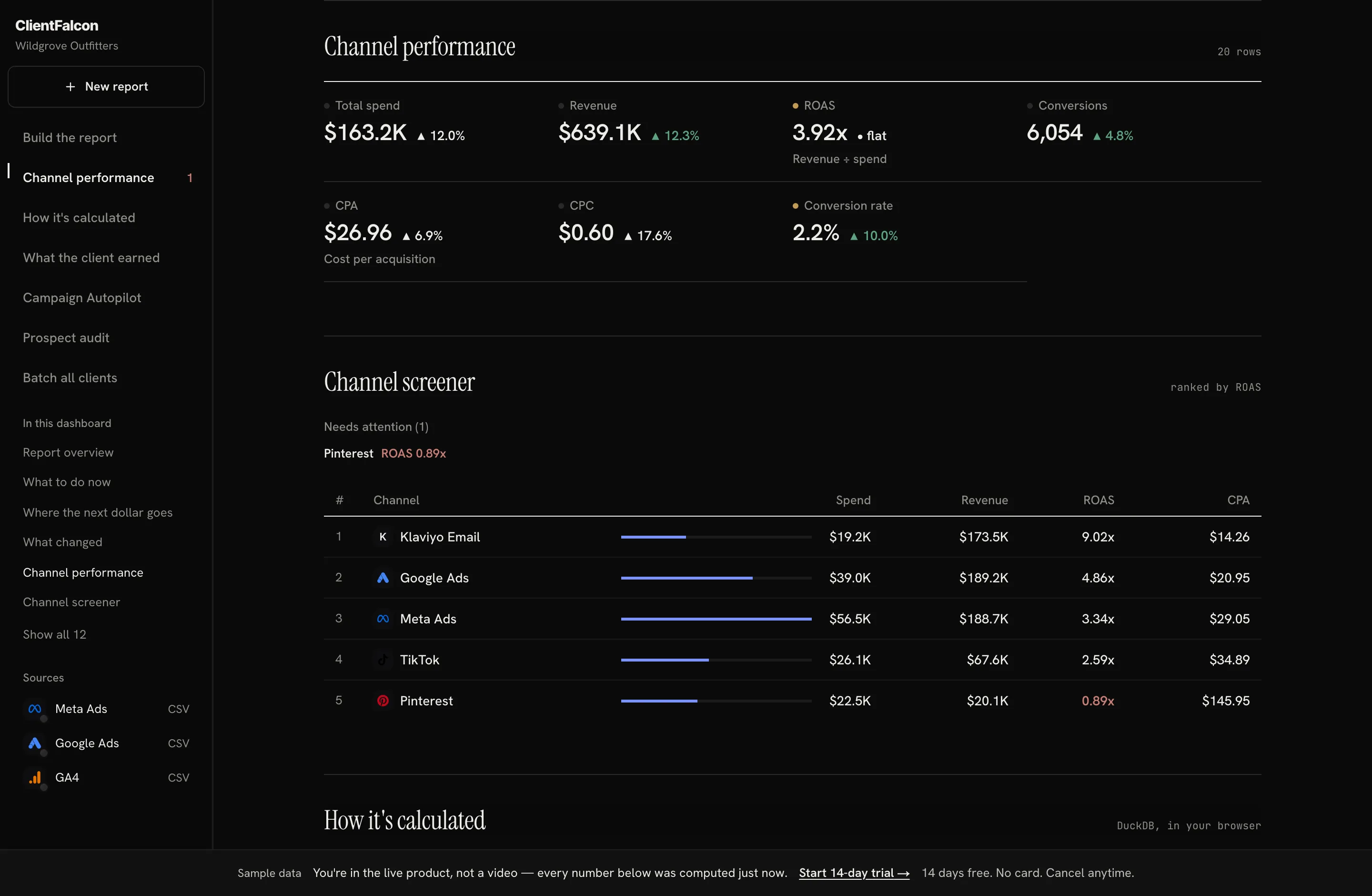Image resolution: width=1372 pixels, height=896 pixels.
Task: Click the Google Ads icon in screener table
Action: coord(383,578)
